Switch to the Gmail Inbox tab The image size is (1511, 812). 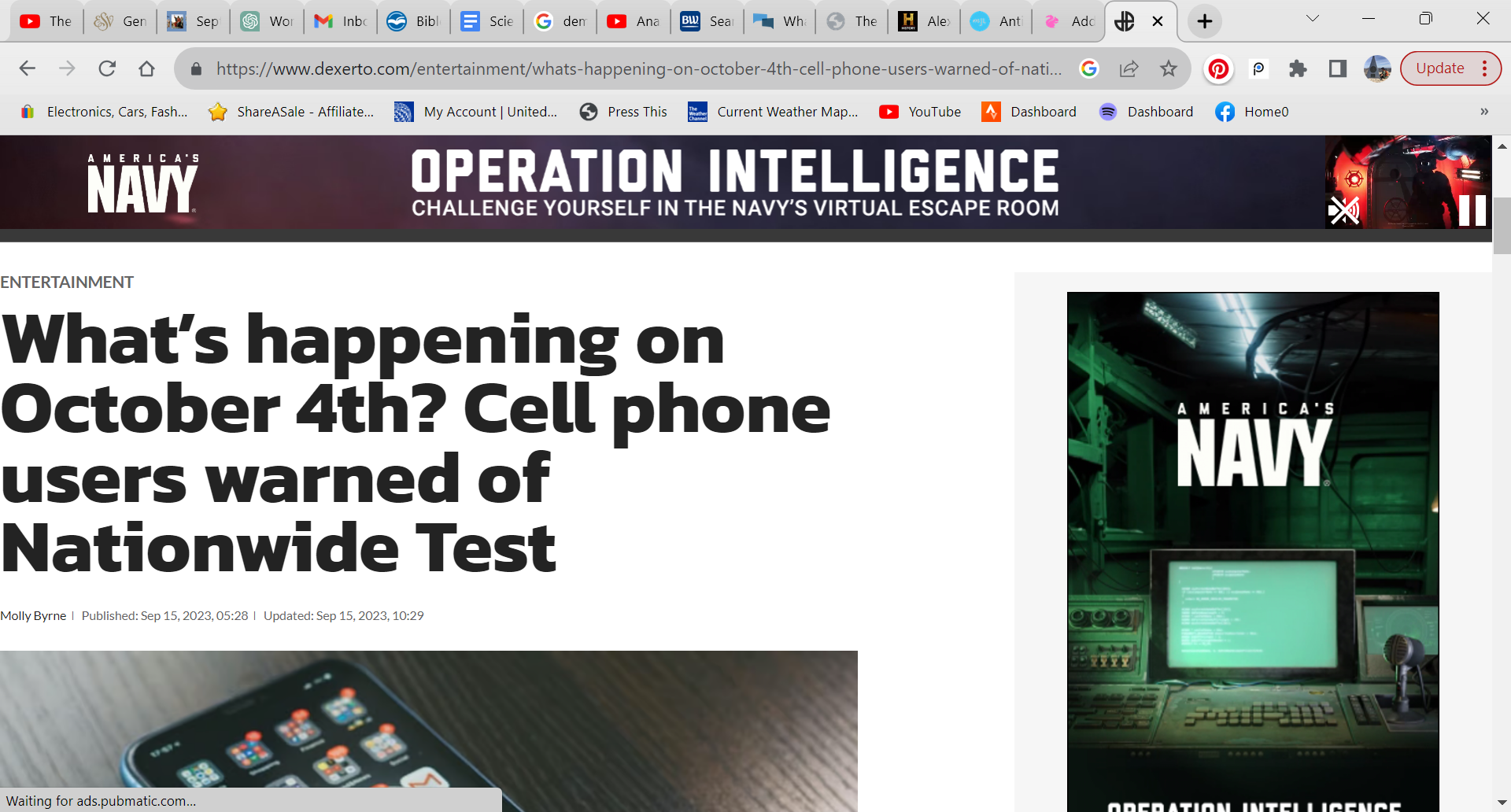(x=341, y=21)
